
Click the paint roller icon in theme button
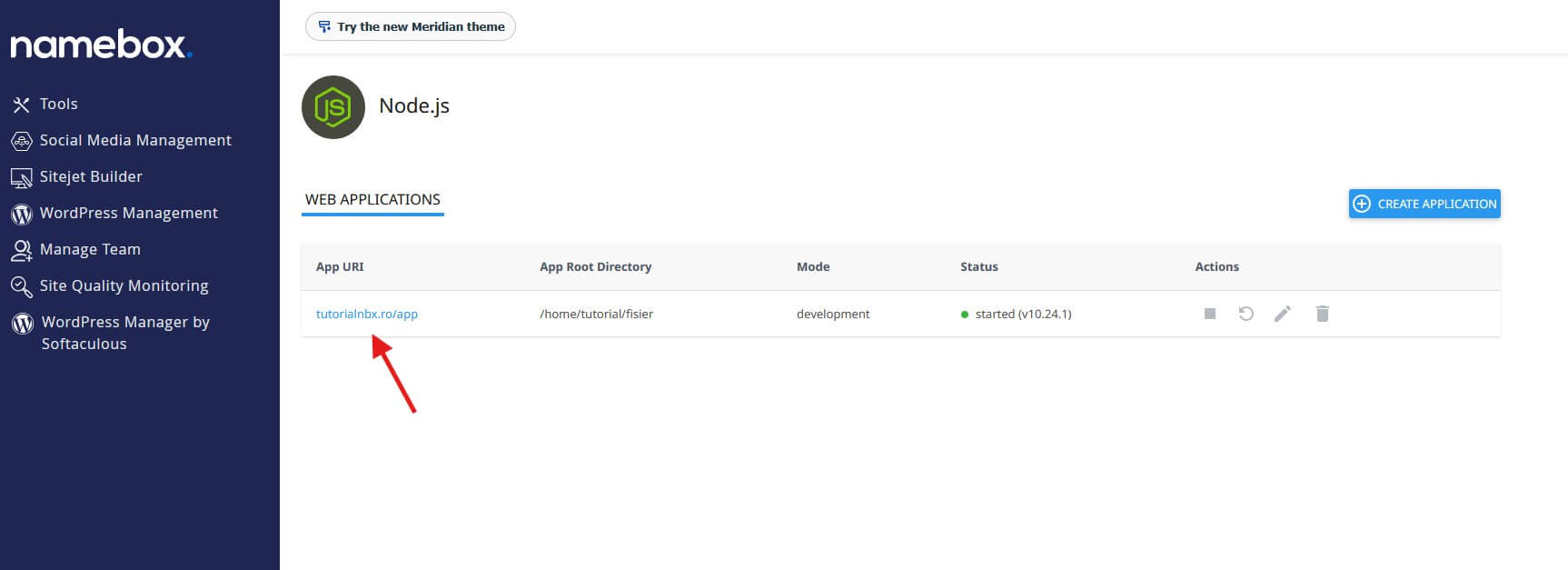(x=324, y=26)
